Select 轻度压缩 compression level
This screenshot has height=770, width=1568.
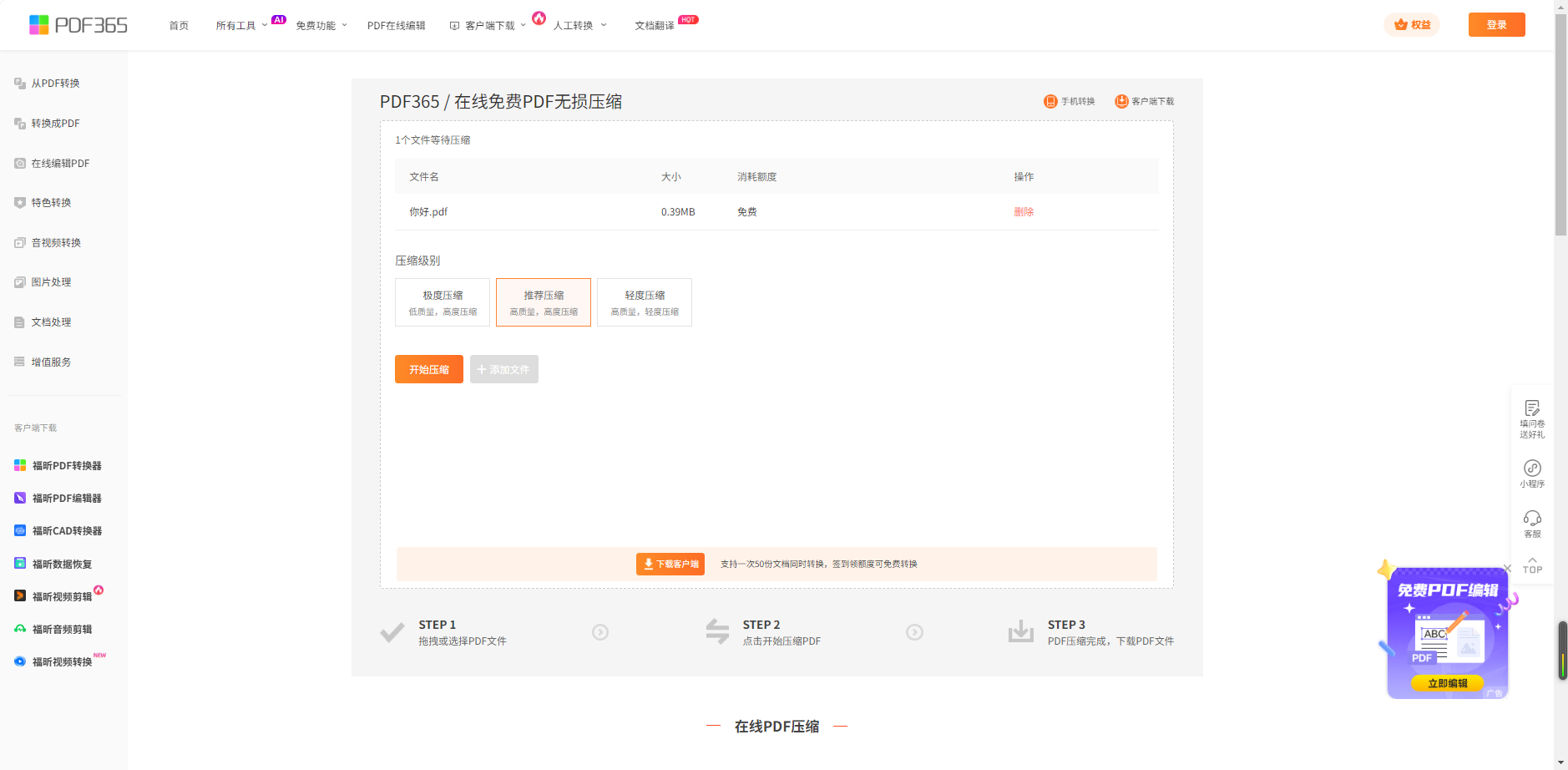click(x=645, y=302)
